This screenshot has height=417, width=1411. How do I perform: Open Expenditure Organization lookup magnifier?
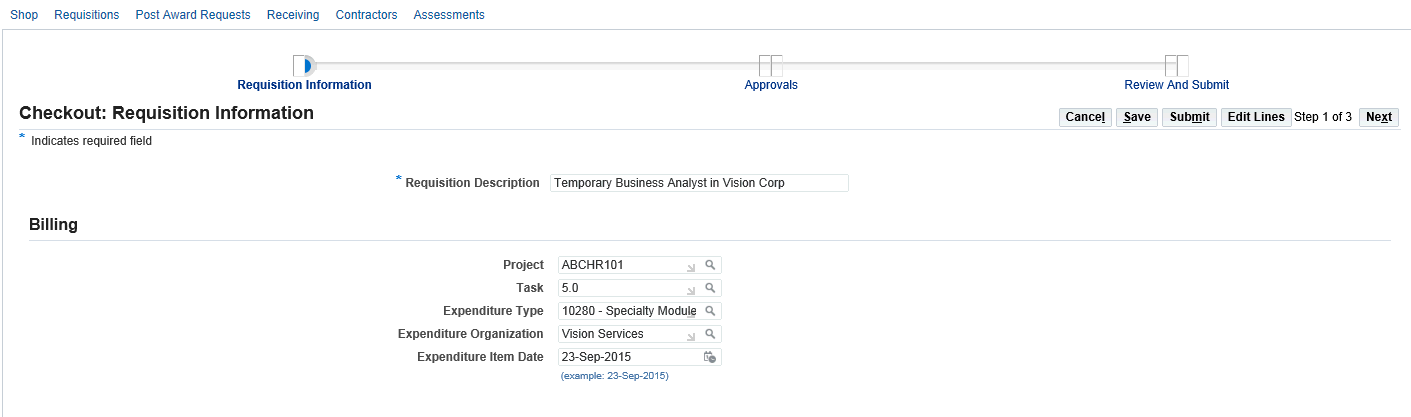(x=710, y=334)
